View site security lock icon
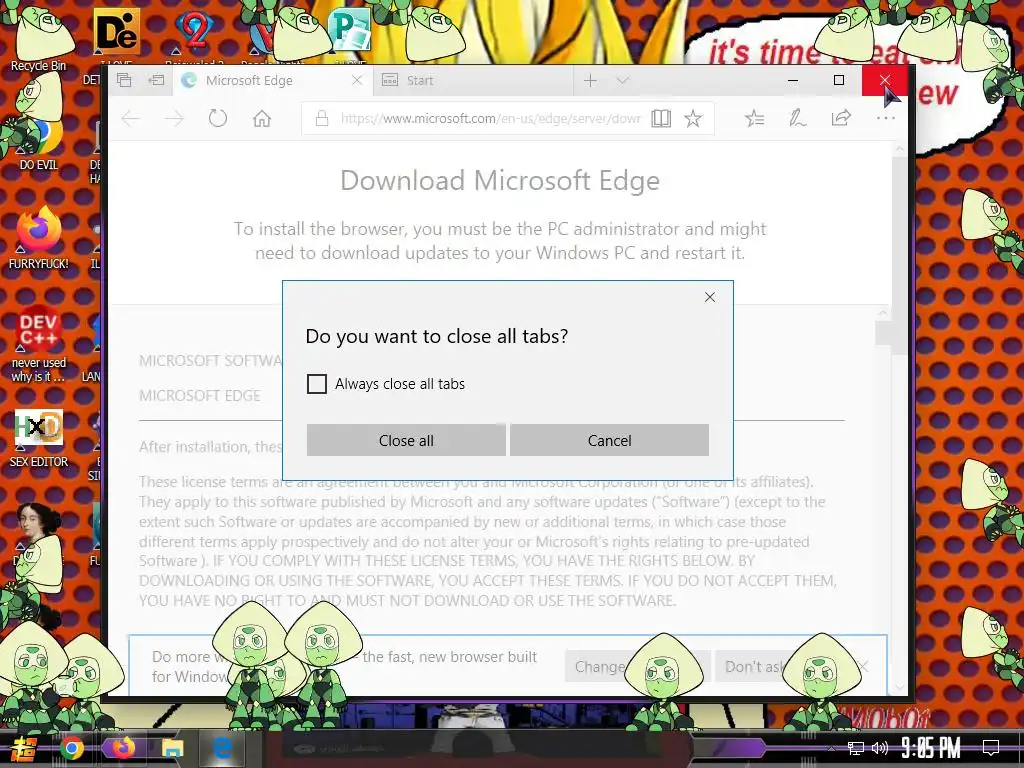 (x=321, y=118)
